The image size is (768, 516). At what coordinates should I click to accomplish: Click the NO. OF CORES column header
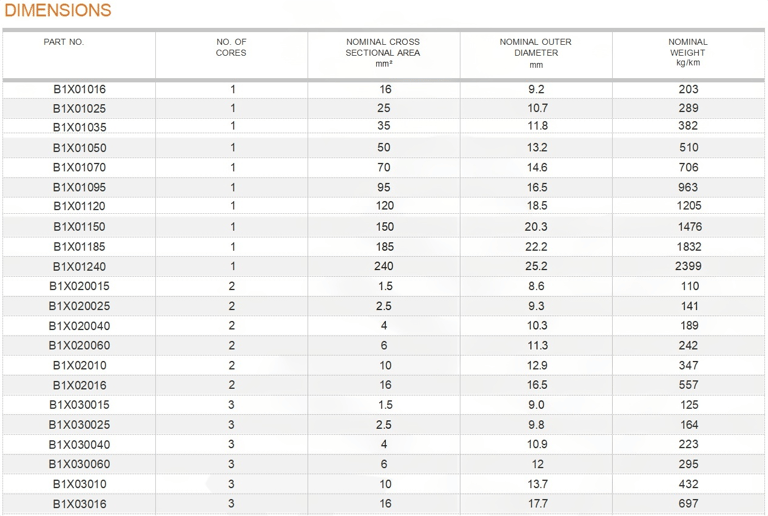click(x=231, y=47)
